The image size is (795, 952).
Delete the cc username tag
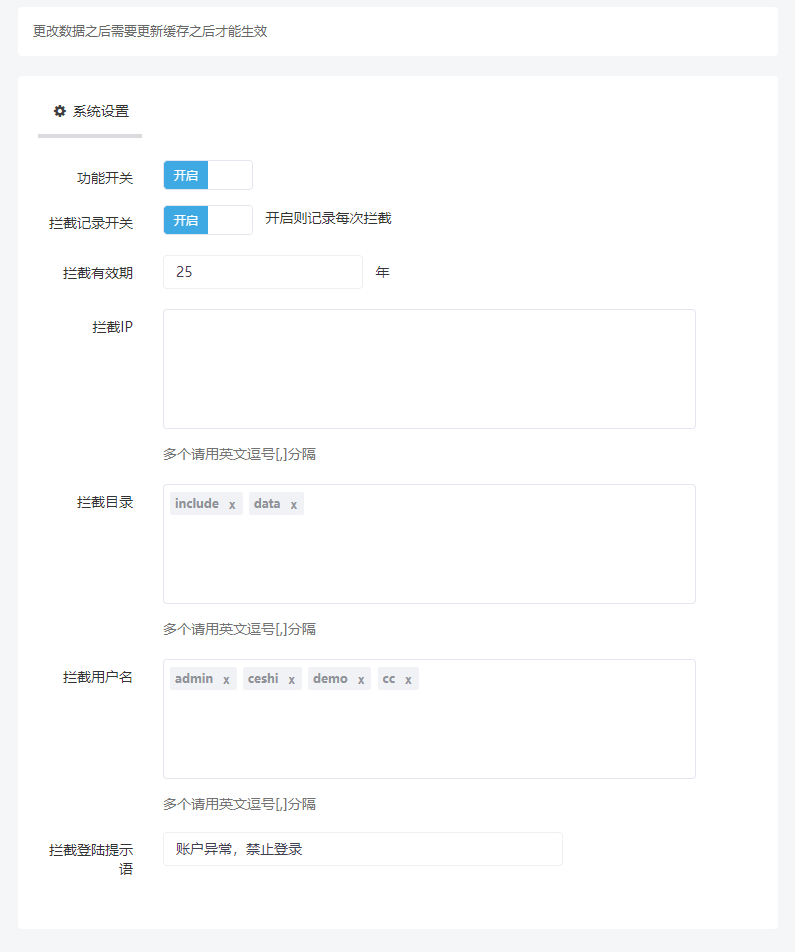click(408, 680)
